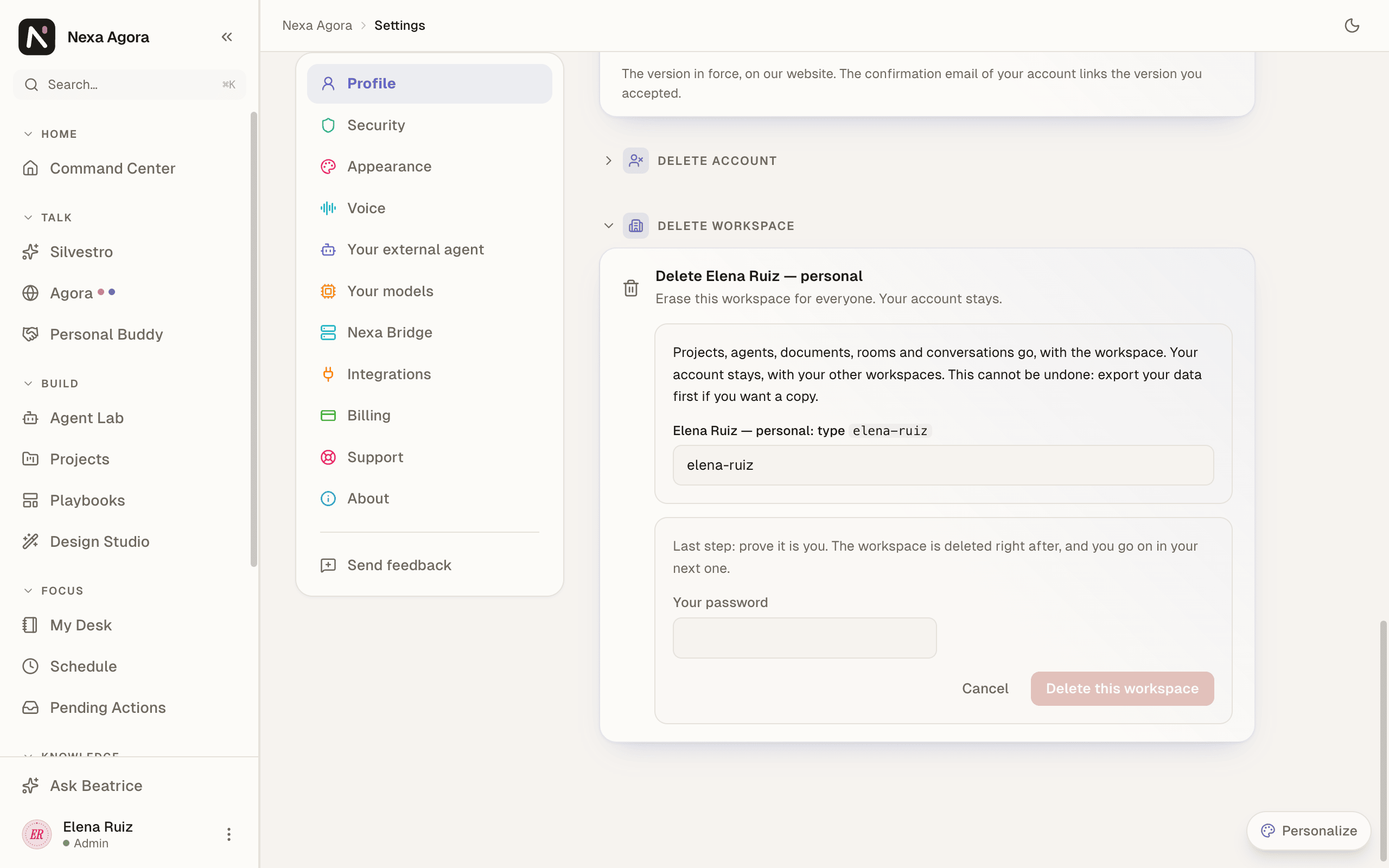Collapse the HOME sidebar group
1389x868 pixels.
click(x=28, y=134)
